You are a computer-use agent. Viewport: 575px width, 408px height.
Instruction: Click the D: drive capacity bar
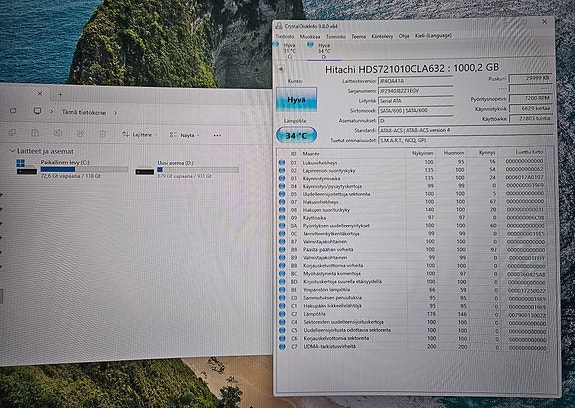click(x=198, y=169)
